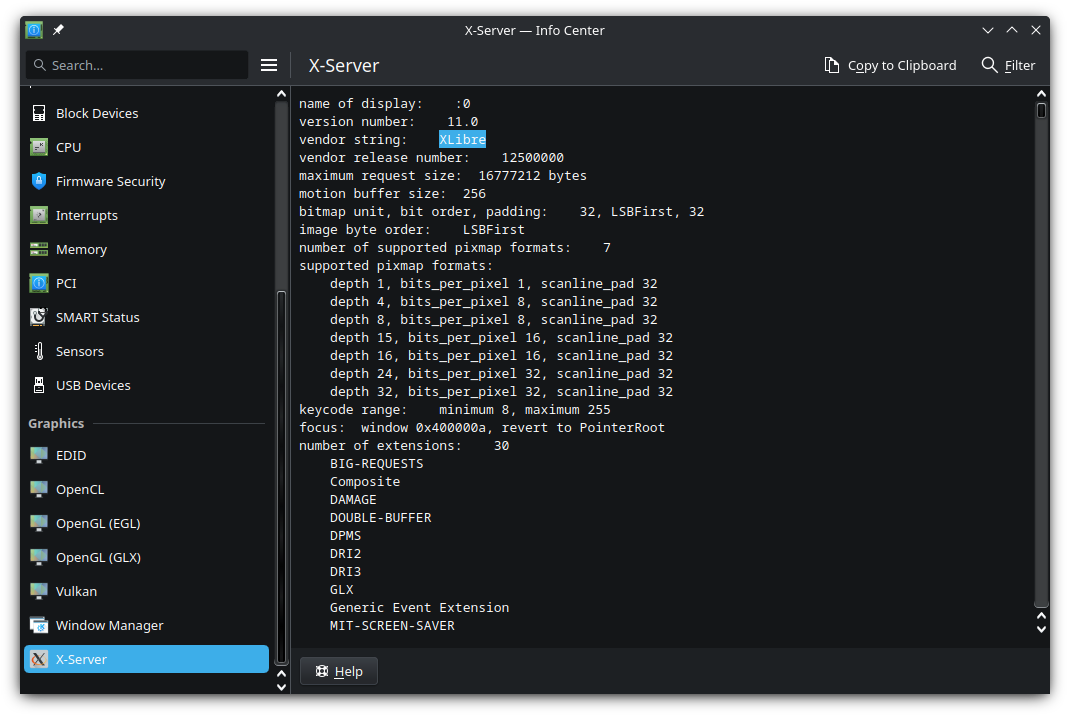Select the CPU chip icon
This screenshot has height=718, width=1070.
click(39, 147)
